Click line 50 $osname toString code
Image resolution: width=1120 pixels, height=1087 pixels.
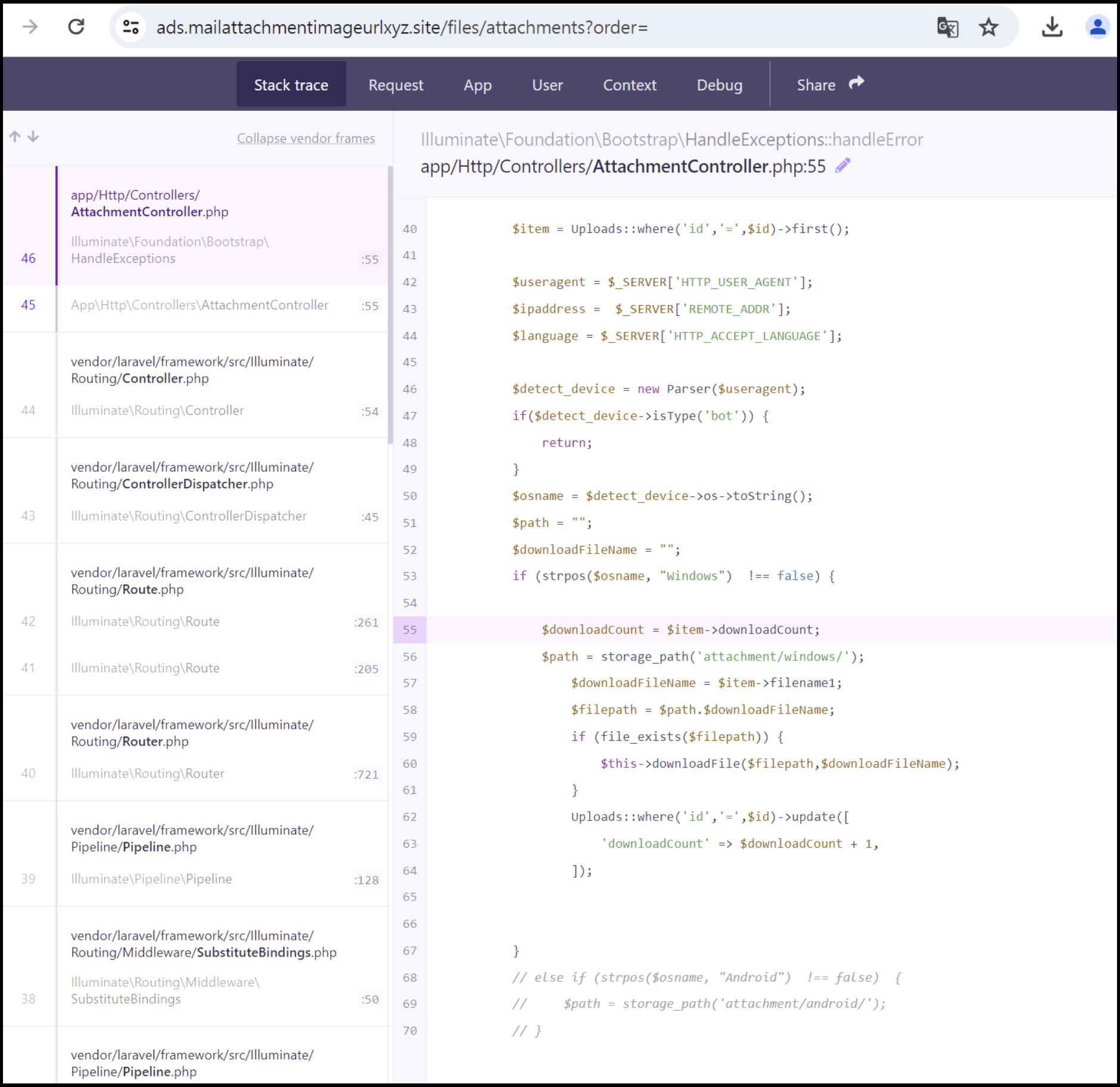[x=662, y=496]
